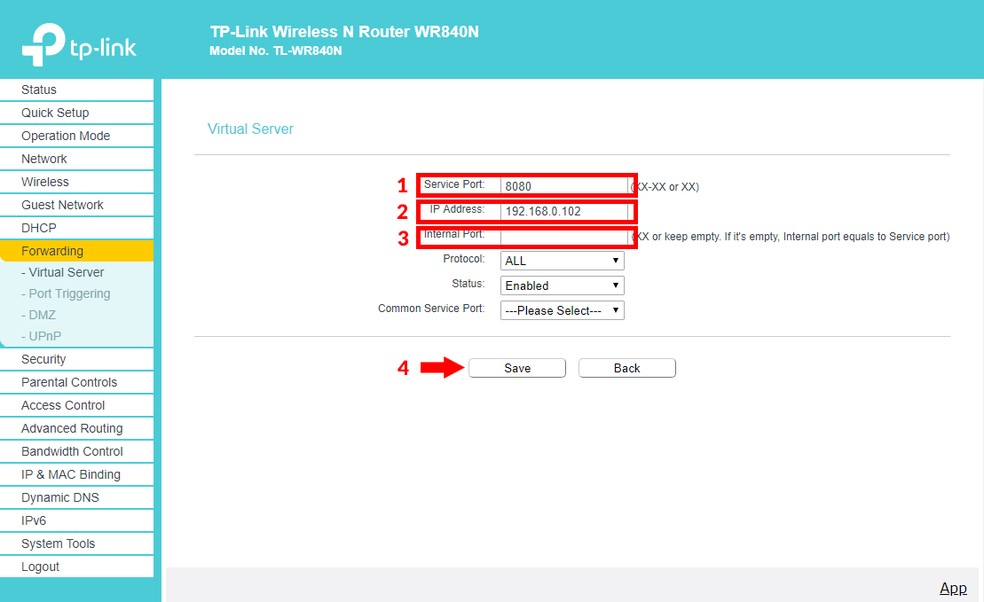The height and width of the screenshot is (602, 984).
Task: Click the Virtual Server page heading
Action: click(250, 129)
